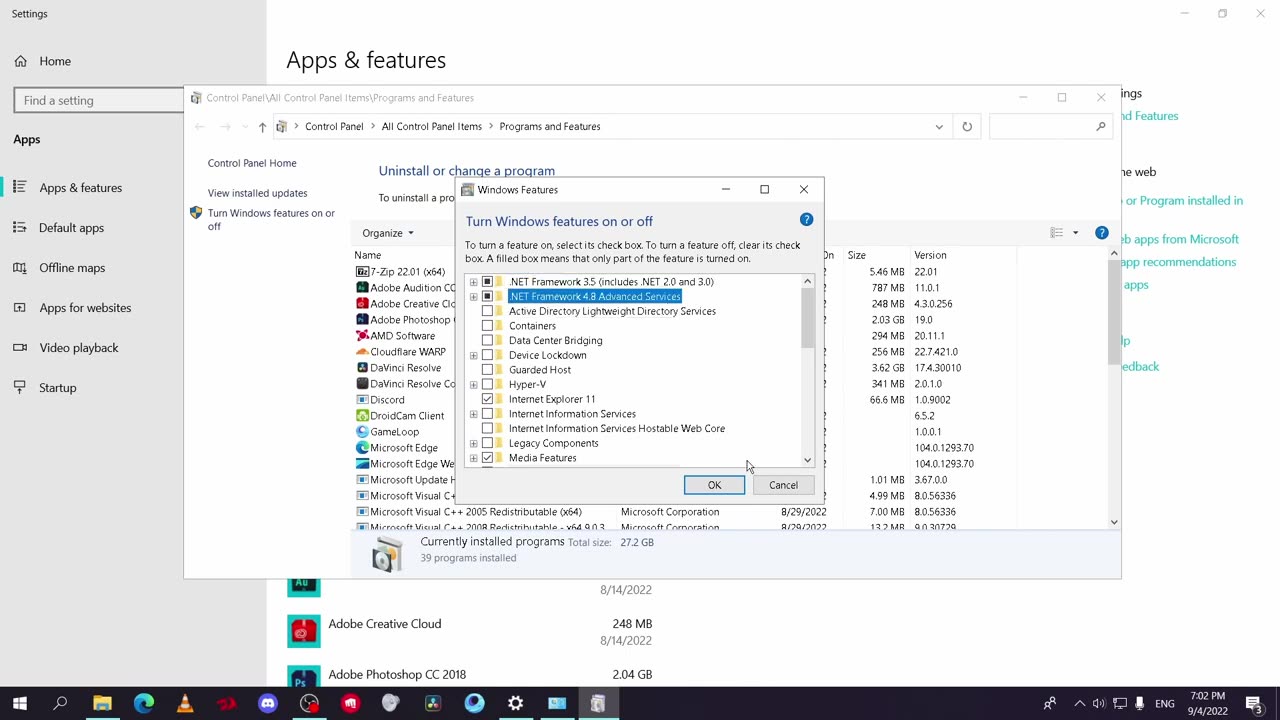The height and width of the screenshot is (720, 1280).
Task: Select 7-Zip 22.01 (x64) in programs list
Action: coord(405,272)
